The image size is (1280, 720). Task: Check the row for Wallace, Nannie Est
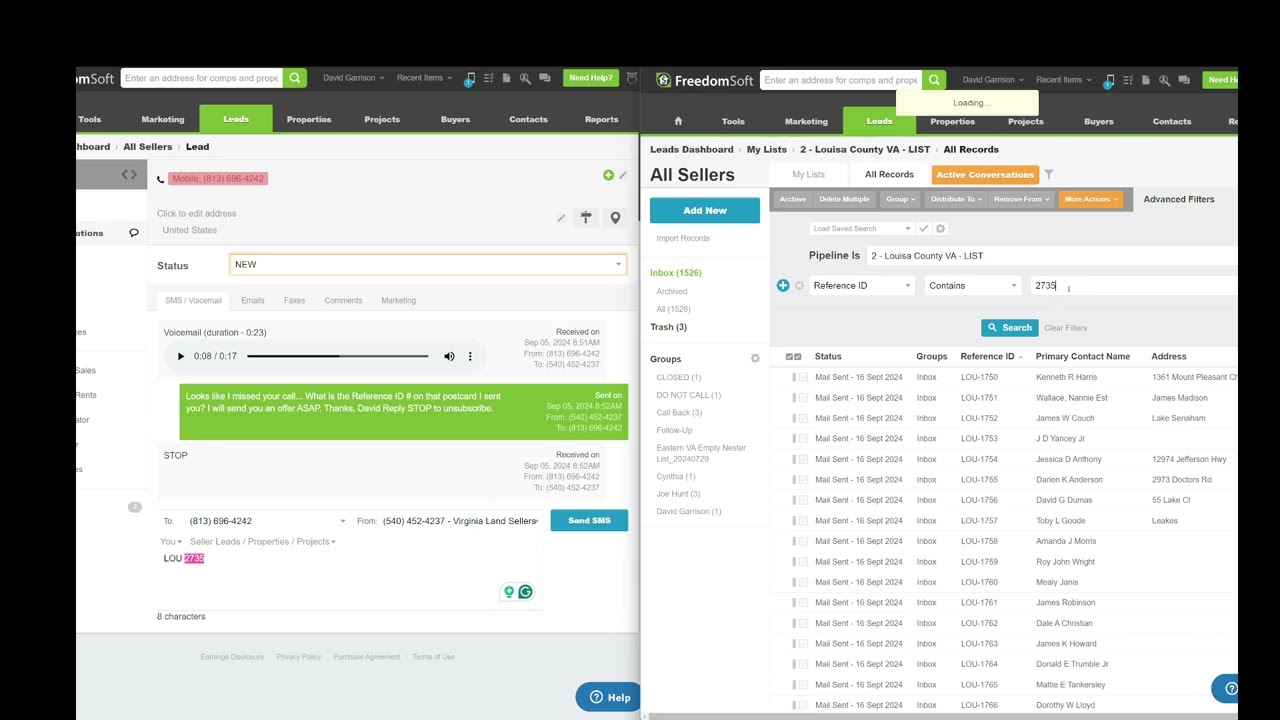[803, 398]
